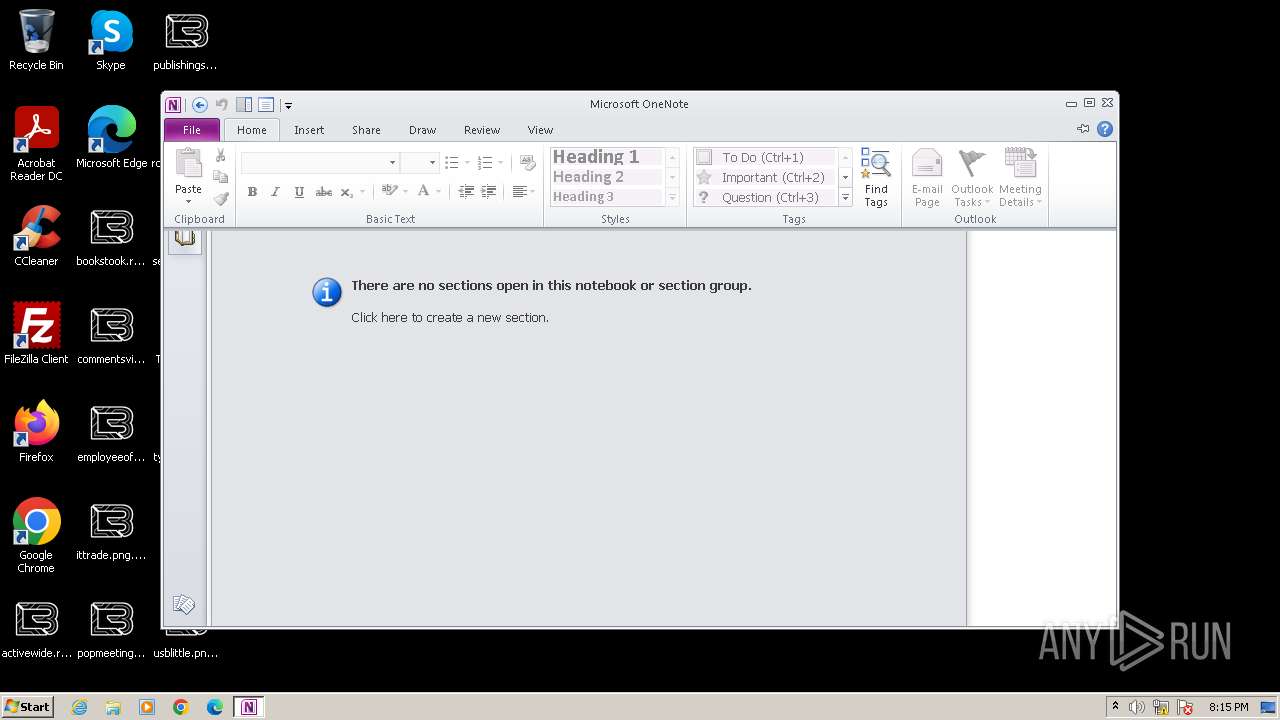Toggle Underline formatting
1280x720 pixels.
[x=299, y=192]
